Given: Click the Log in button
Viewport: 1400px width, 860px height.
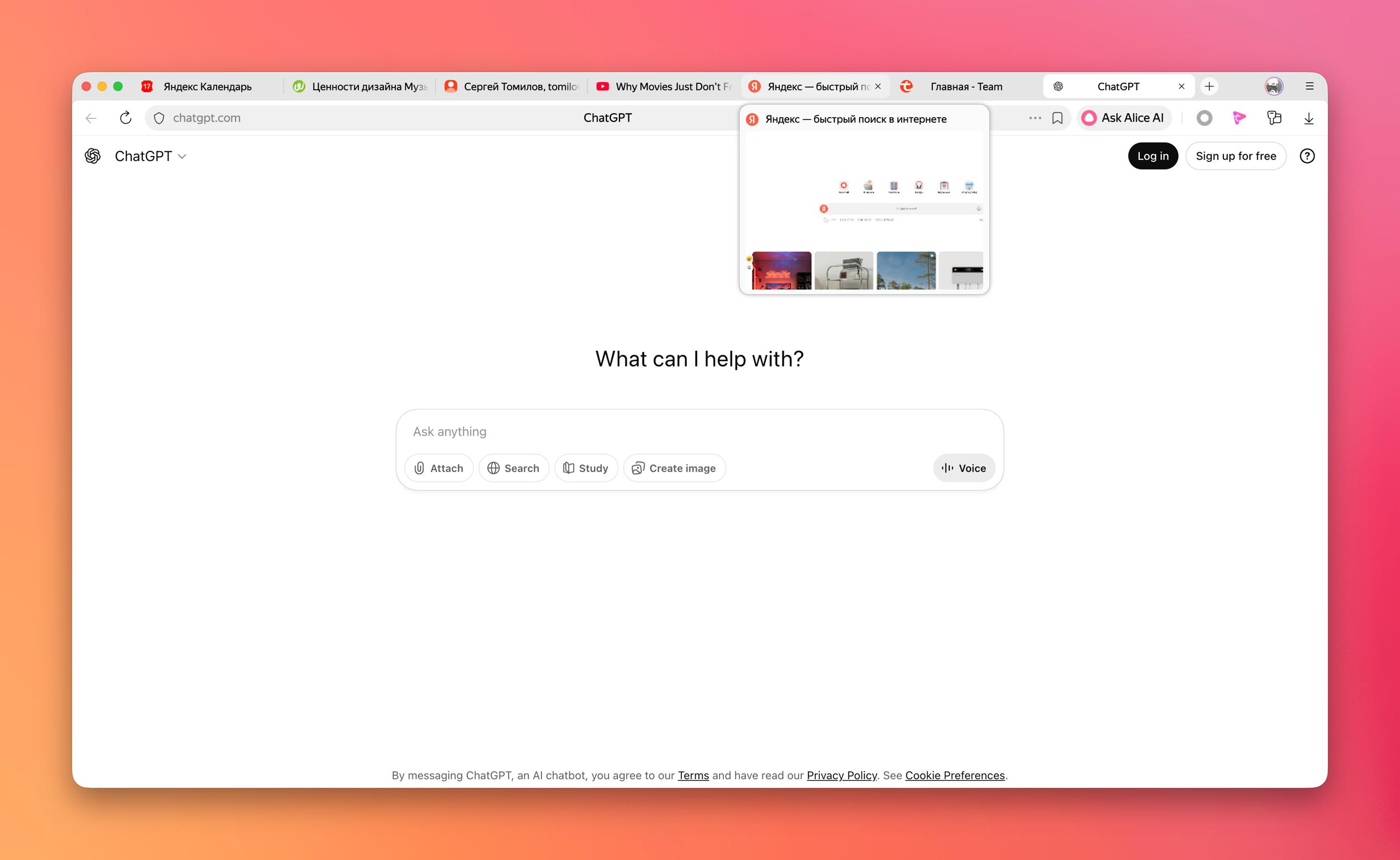Looking at the screenshot, I should click(x=1152, y=156).
